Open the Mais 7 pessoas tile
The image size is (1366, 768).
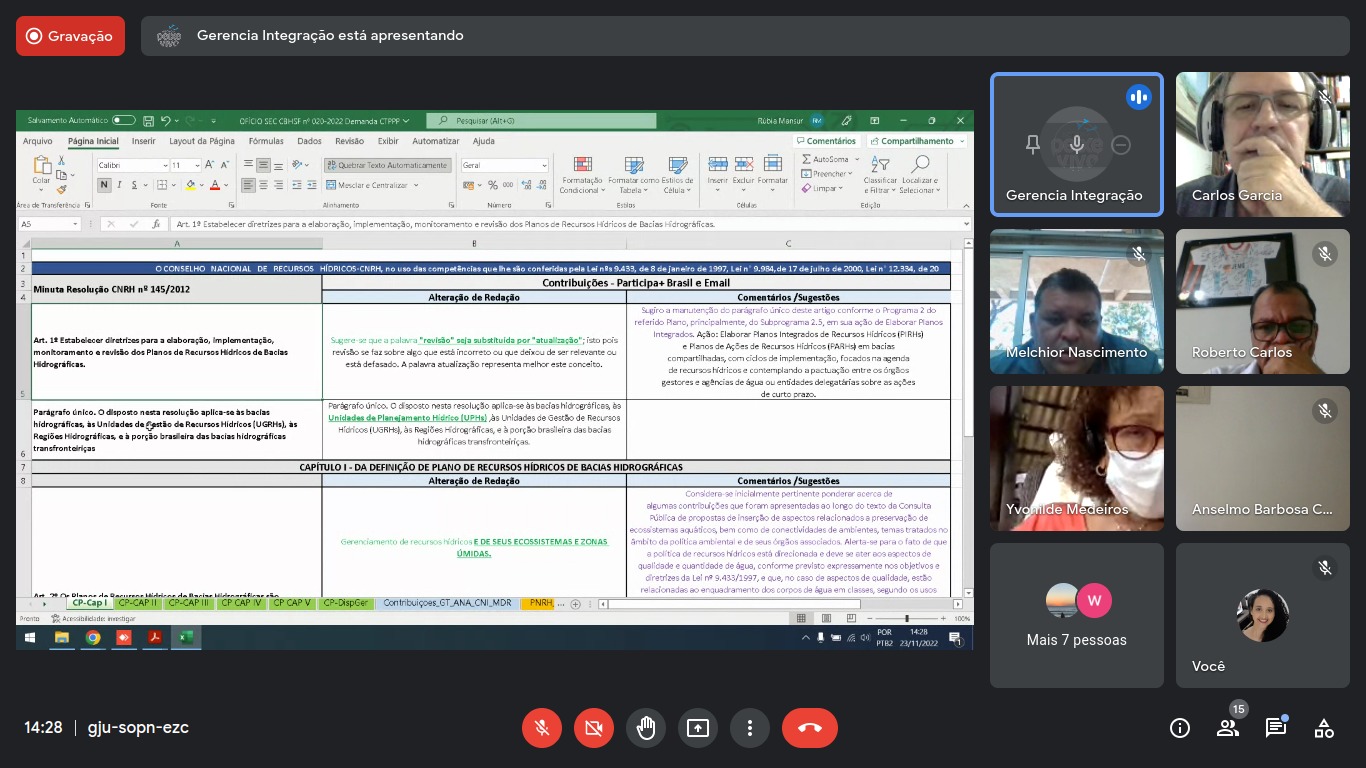point(1076,615)
